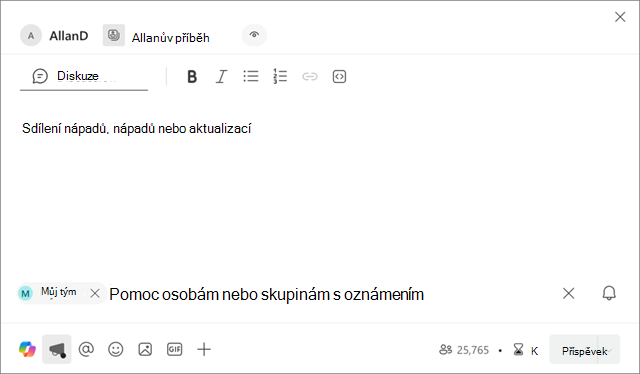
Task: Toggle the eye visibility icon
Action: coord(254,35)
